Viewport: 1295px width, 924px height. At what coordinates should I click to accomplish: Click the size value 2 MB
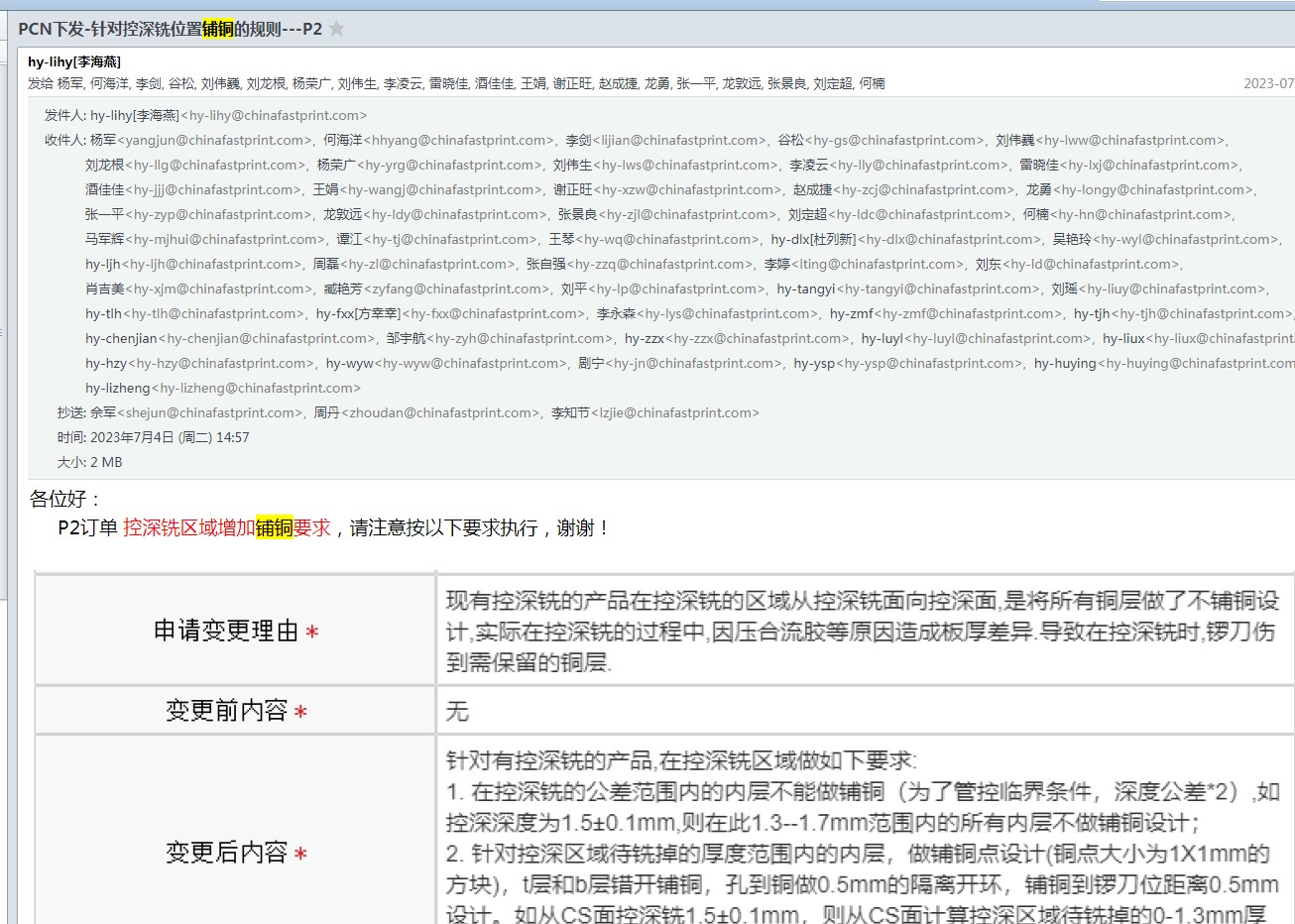[x=106, y=462]
